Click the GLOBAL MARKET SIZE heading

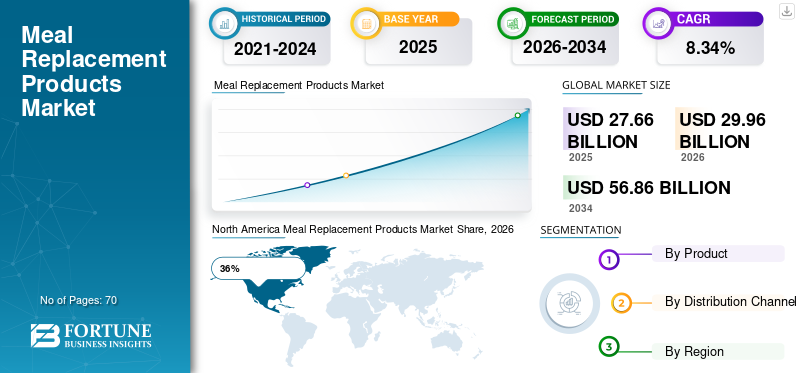616,85
